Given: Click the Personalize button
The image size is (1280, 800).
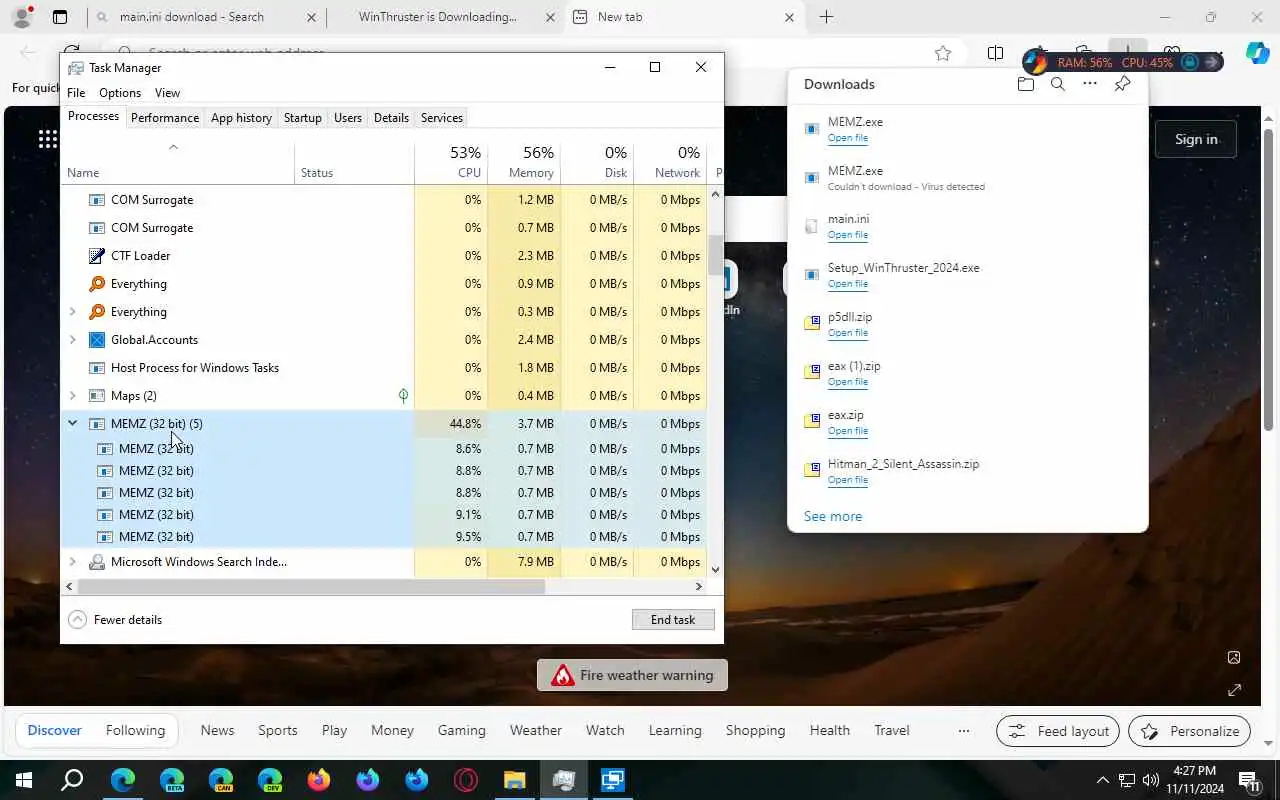Looking at the screenshot, I should (1190, 731).
